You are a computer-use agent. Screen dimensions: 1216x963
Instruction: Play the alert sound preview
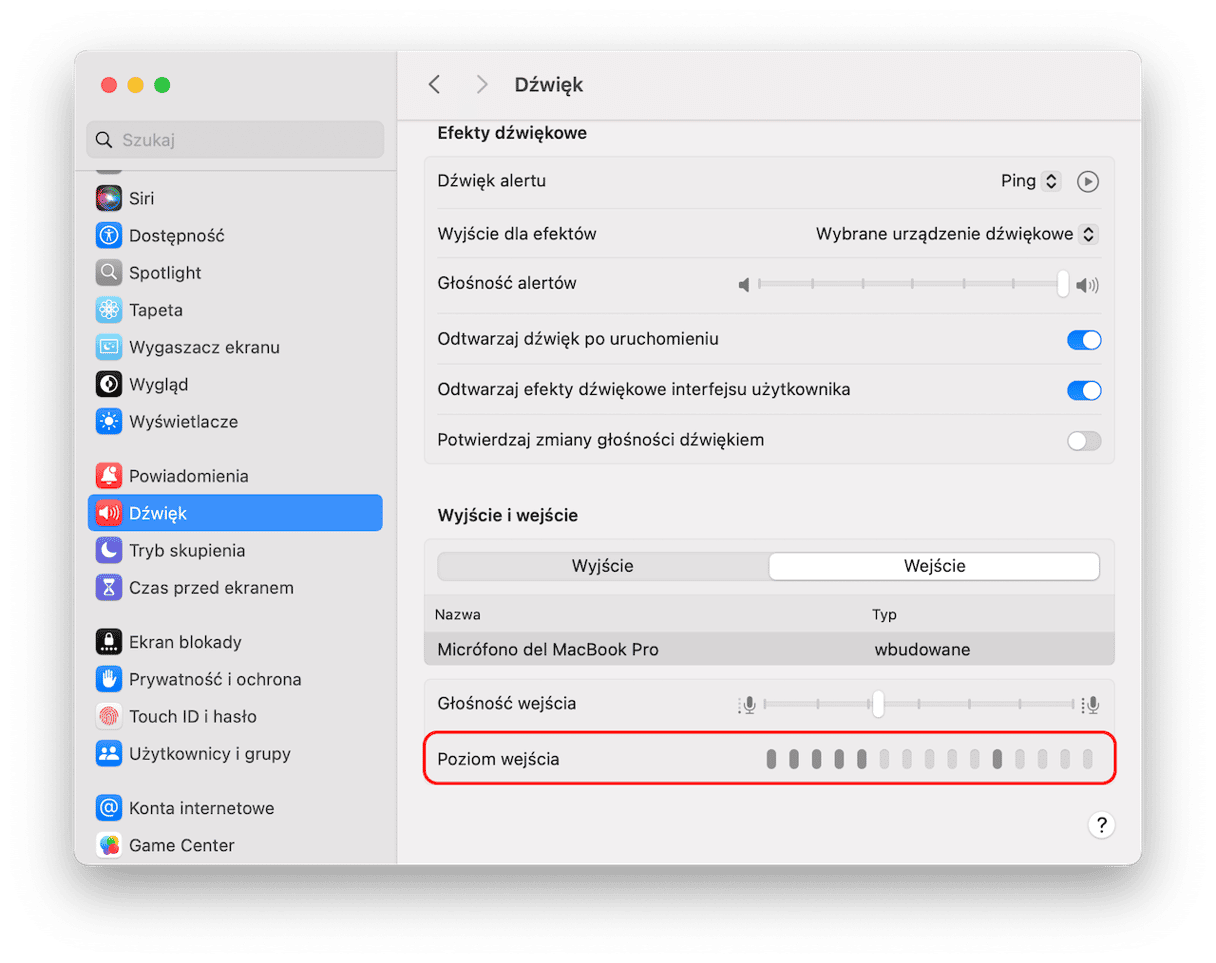(x=1087, y=181)
